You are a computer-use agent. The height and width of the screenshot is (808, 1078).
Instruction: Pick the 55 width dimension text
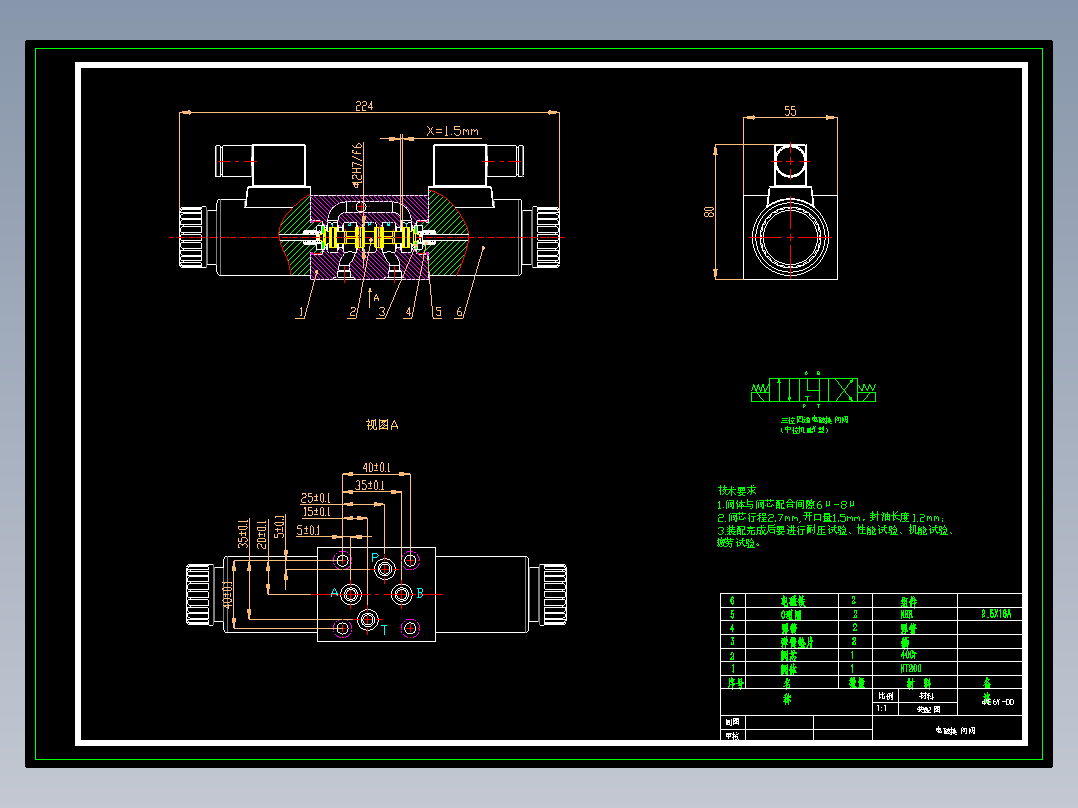pyautogui.click(x=790, y=111)
